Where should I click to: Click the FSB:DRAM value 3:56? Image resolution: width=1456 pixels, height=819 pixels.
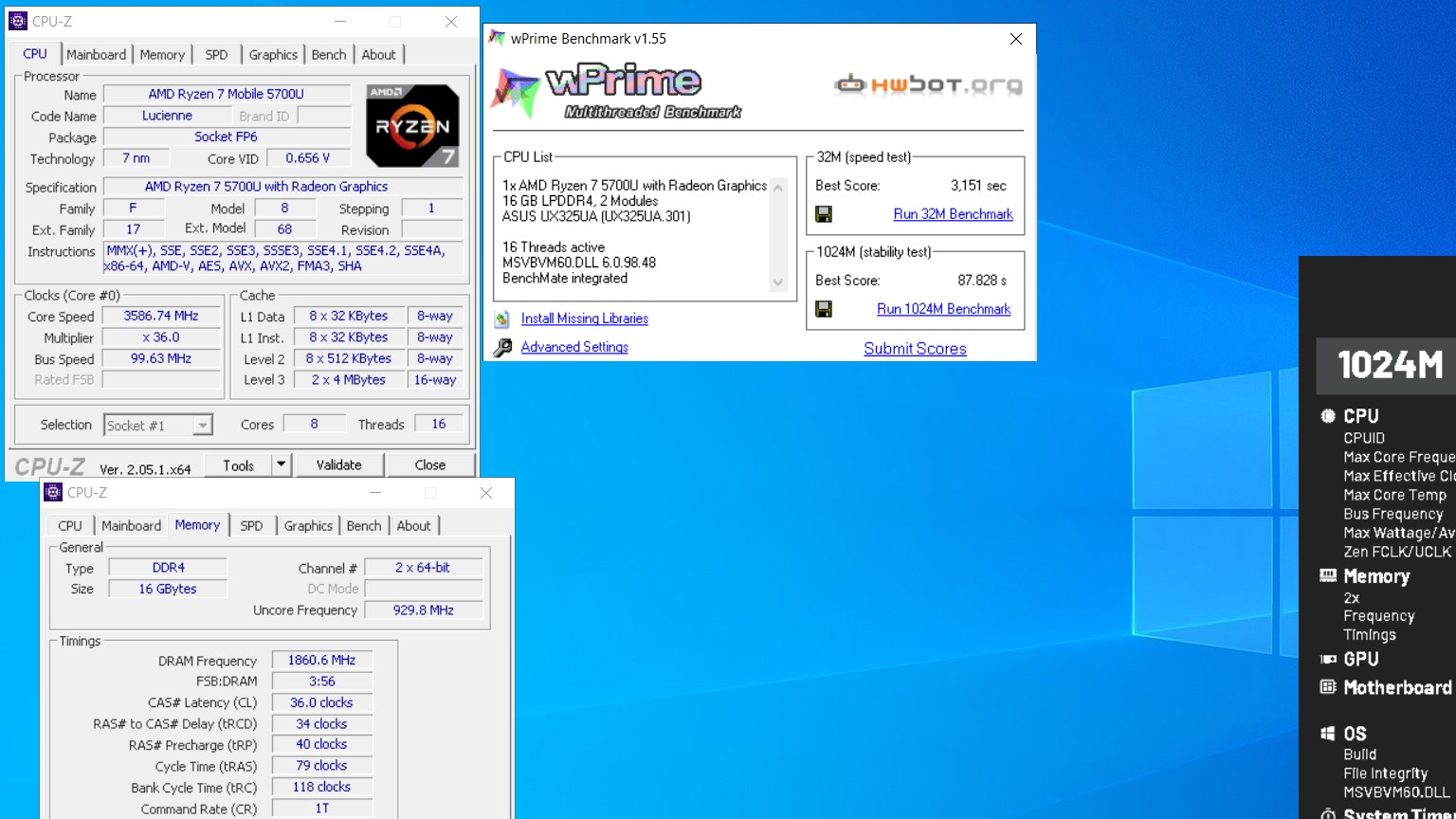[322, 682]
